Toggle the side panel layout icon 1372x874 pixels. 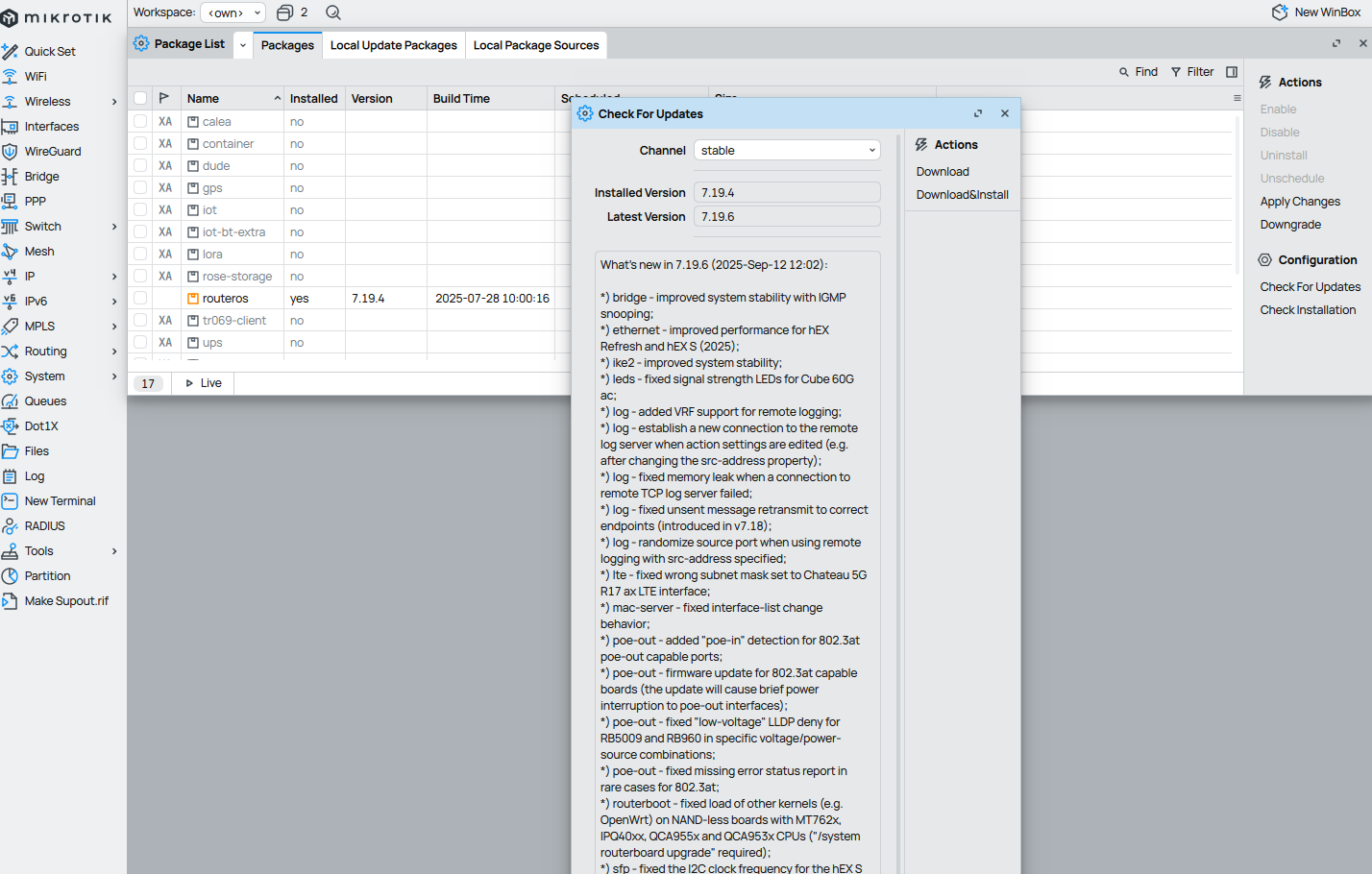click(1232, 72)
